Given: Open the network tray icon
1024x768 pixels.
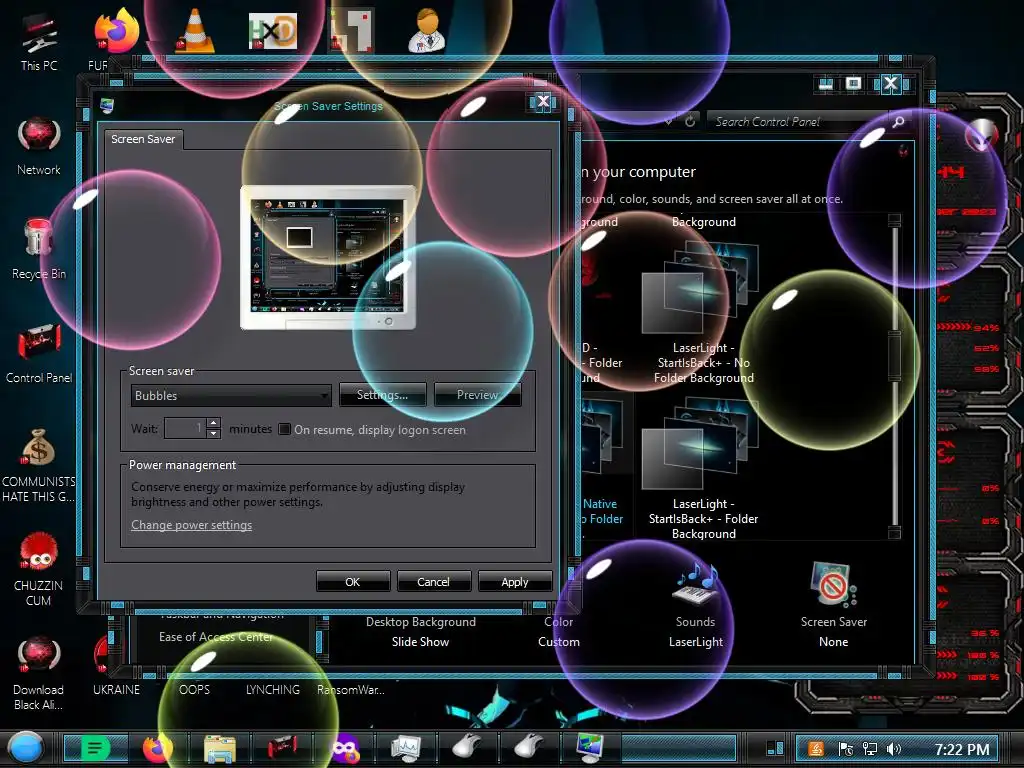Looking at the screenshot, I should [870, 749].
